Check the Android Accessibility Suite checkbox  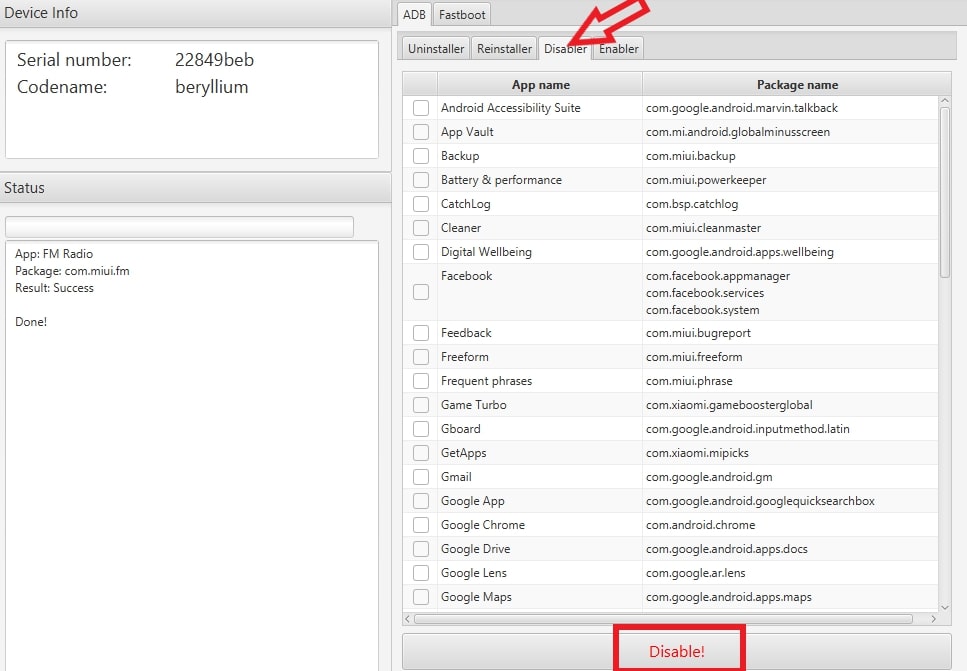coord(421,108)
